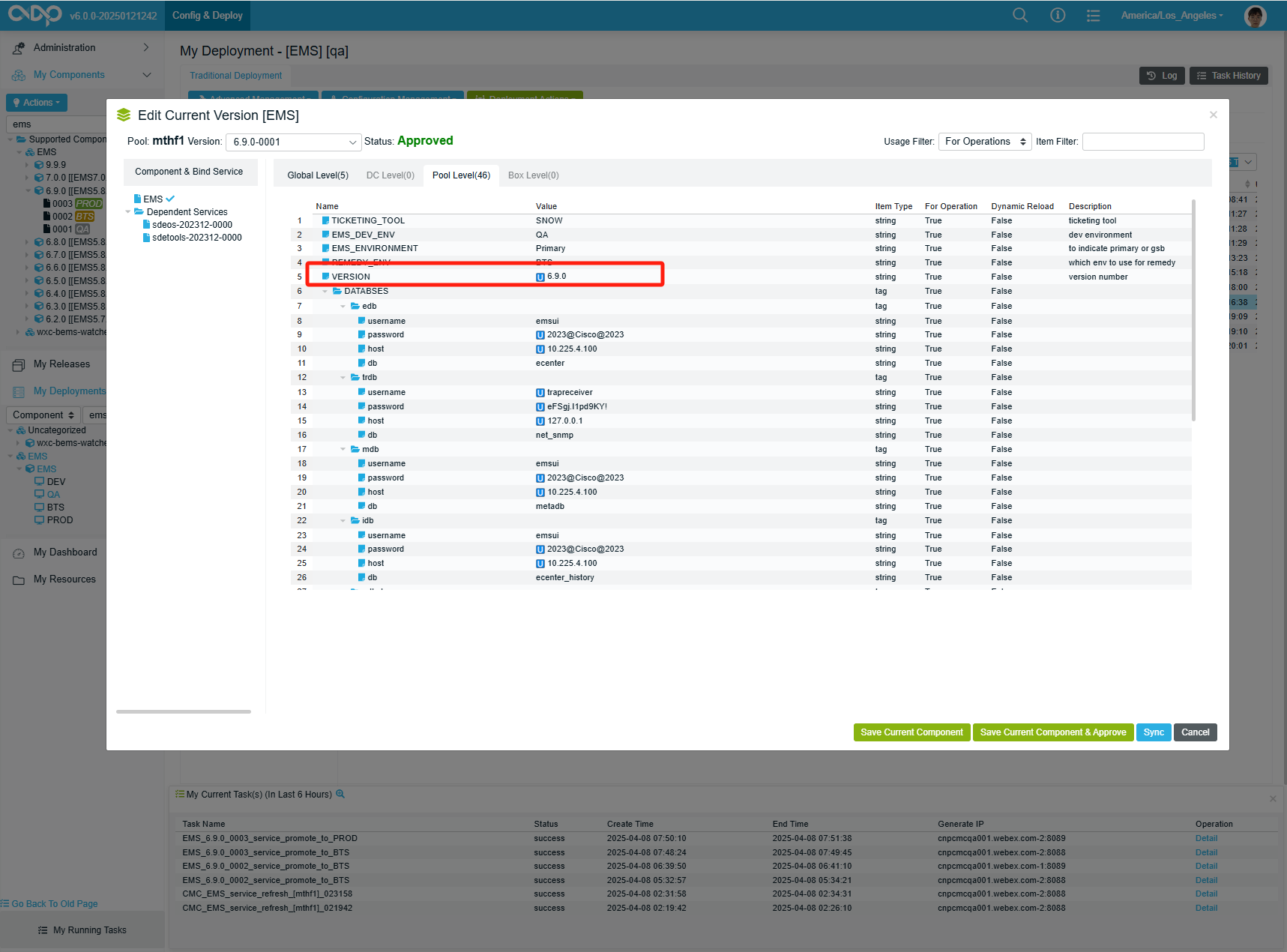Select DEV environment under EMS tree
This screenshot has width=1287, height=952.
(x=49, y=482)
